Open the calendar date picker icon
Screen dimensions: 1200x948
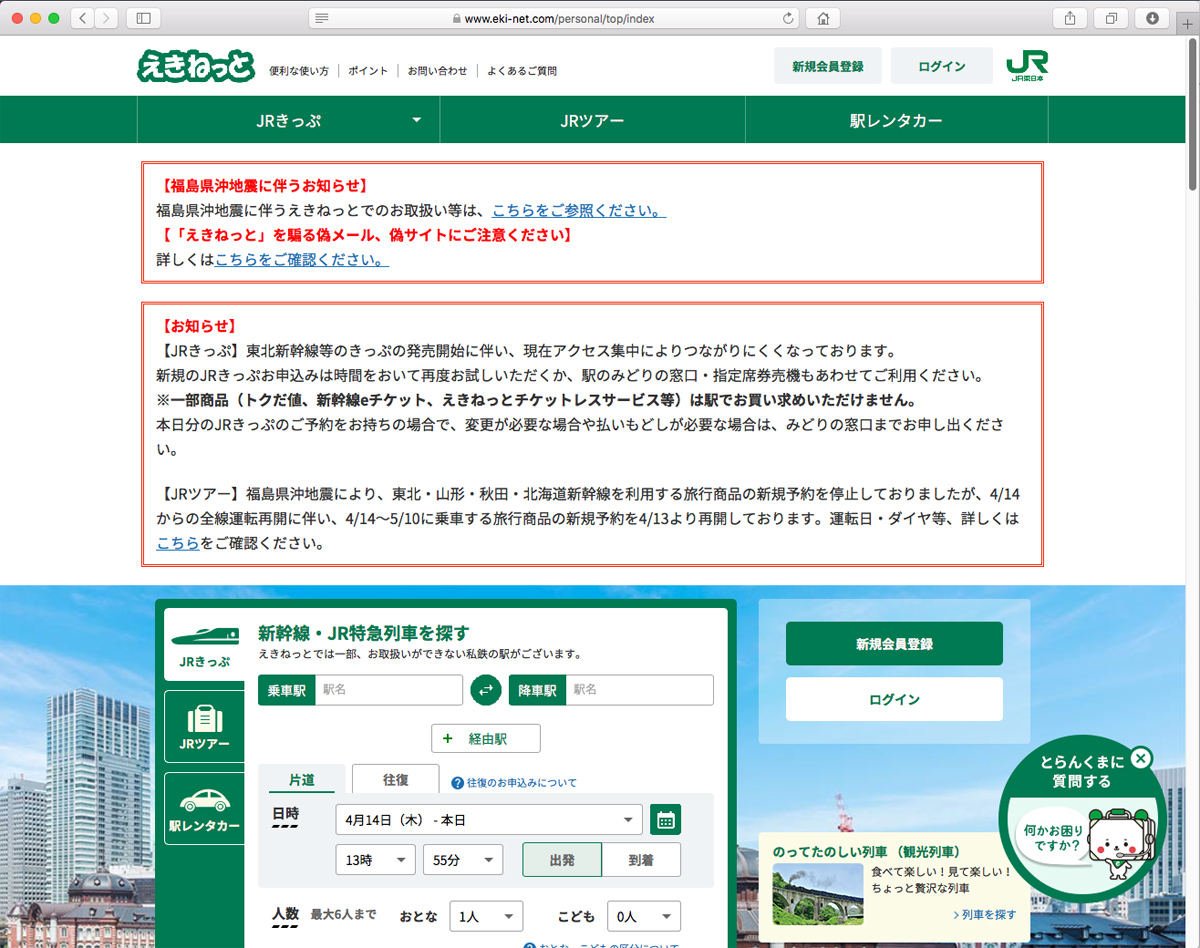665,820
